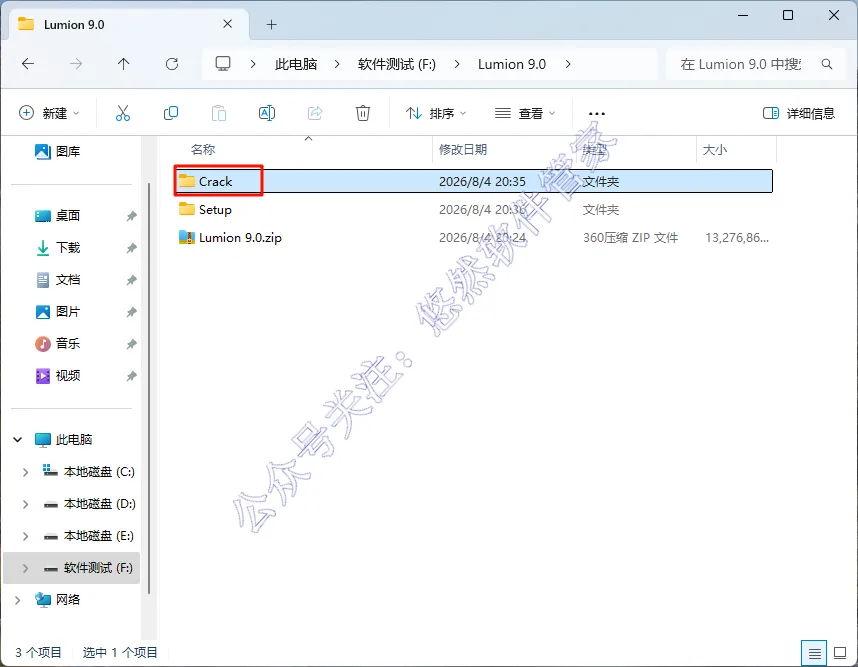
Task: Open 图库 in navigation pane
Action: click(68, 151)
